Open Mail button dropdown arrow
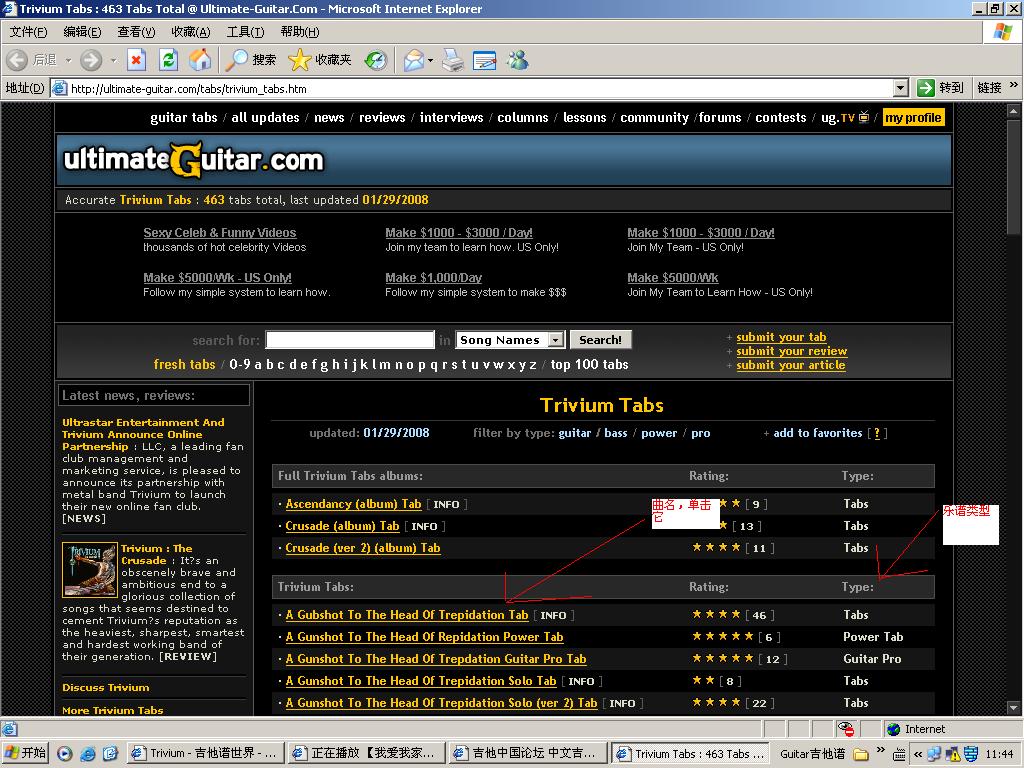Viewport: 1024px width, 768px height. [x=430, y=60]
